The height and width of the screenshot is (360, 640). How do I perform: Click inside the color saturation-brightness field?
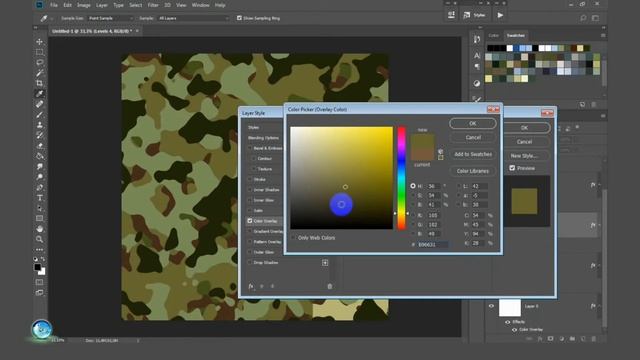tap(342, 178)
